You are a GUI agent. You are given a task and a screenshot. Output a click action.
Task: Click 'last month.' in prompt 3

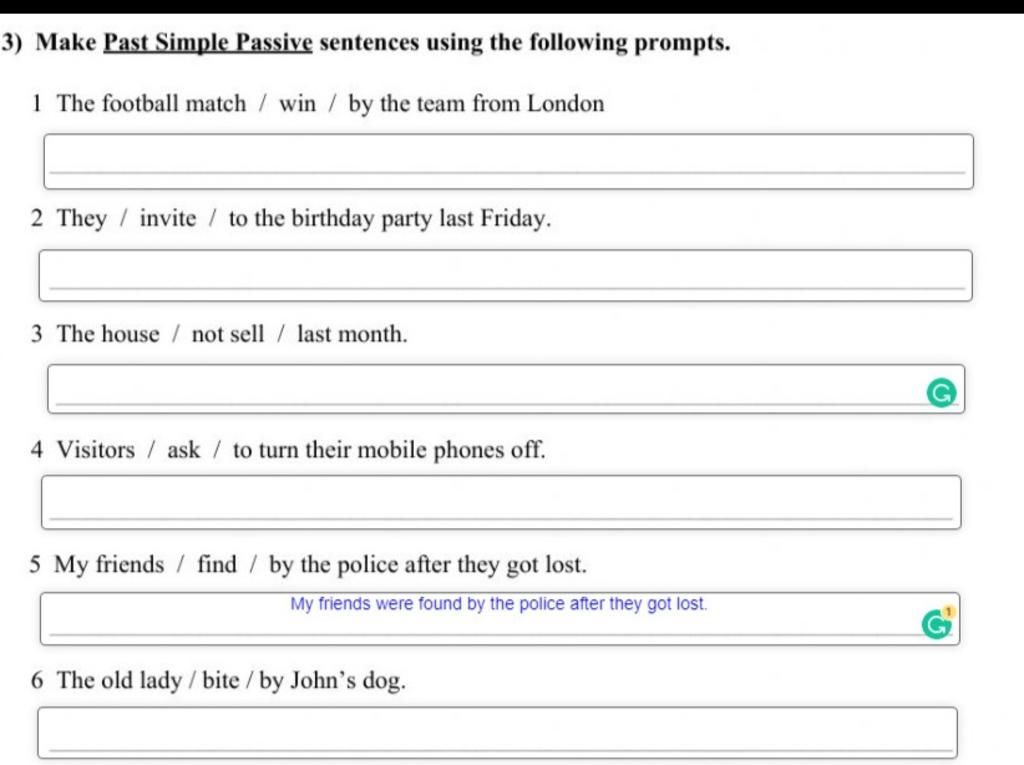[352, 334]
